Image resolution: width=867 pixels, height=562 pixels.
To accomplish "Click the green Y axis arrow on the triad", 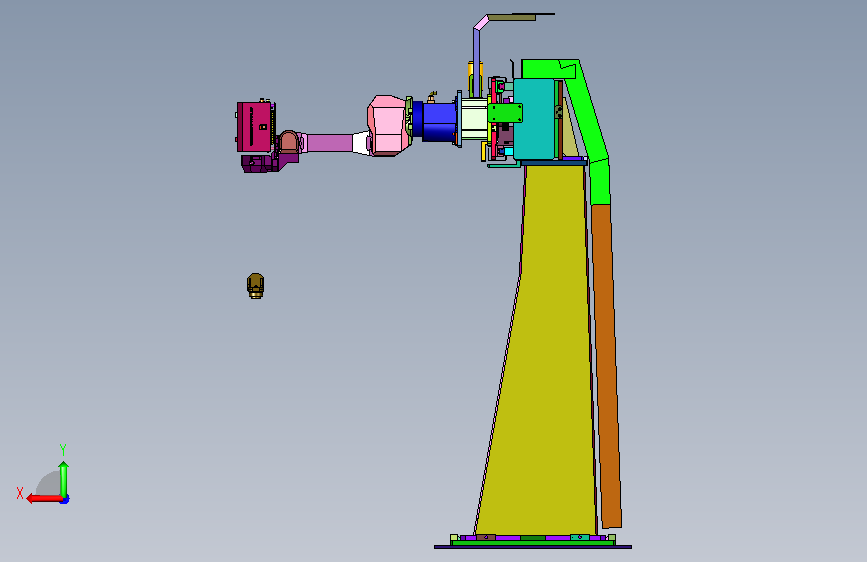I will 64,480.
